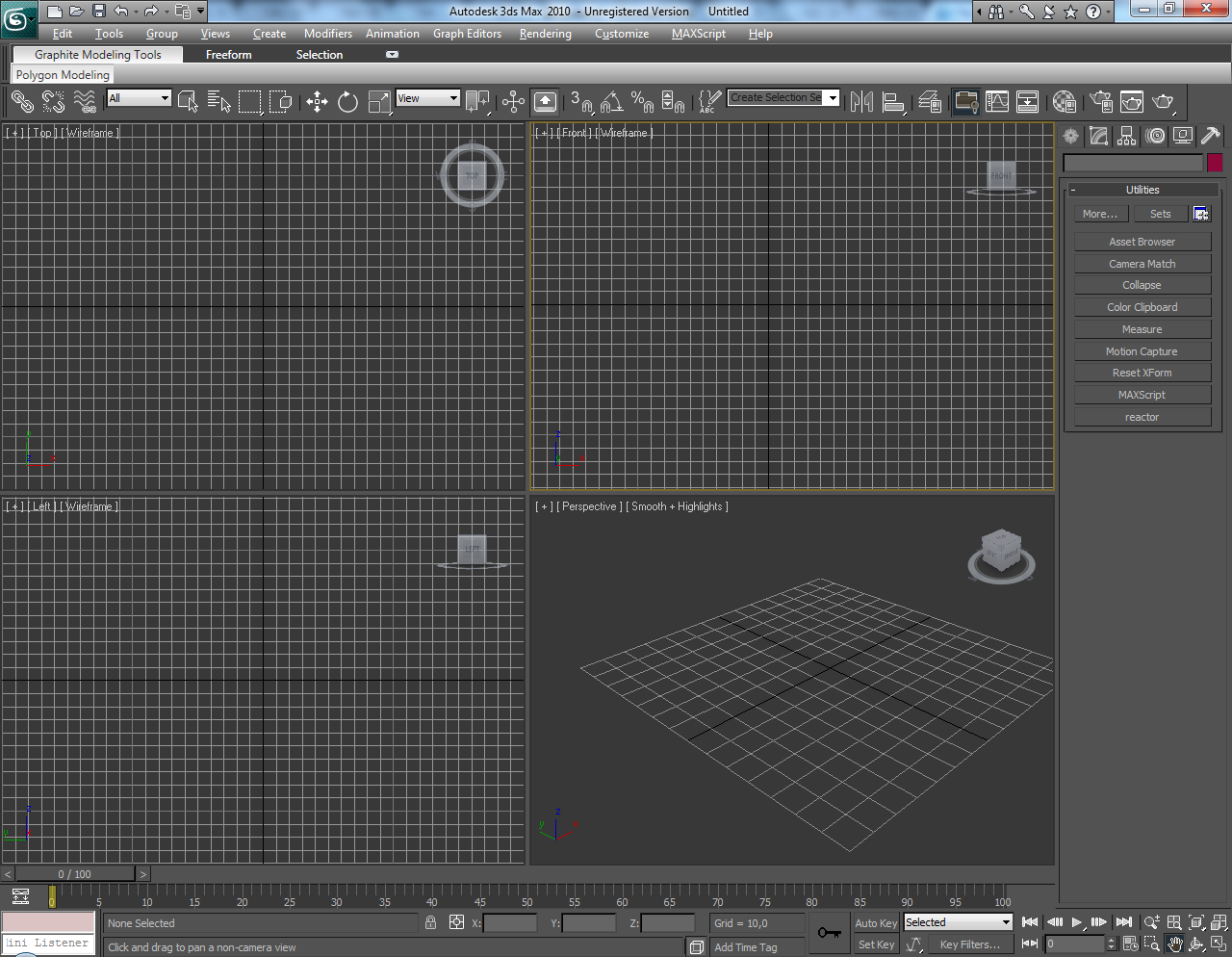Image resolution: width=1232 pixels, height=957 pixels.
Task: Open the Animation menu
Action: click(393, 34)
